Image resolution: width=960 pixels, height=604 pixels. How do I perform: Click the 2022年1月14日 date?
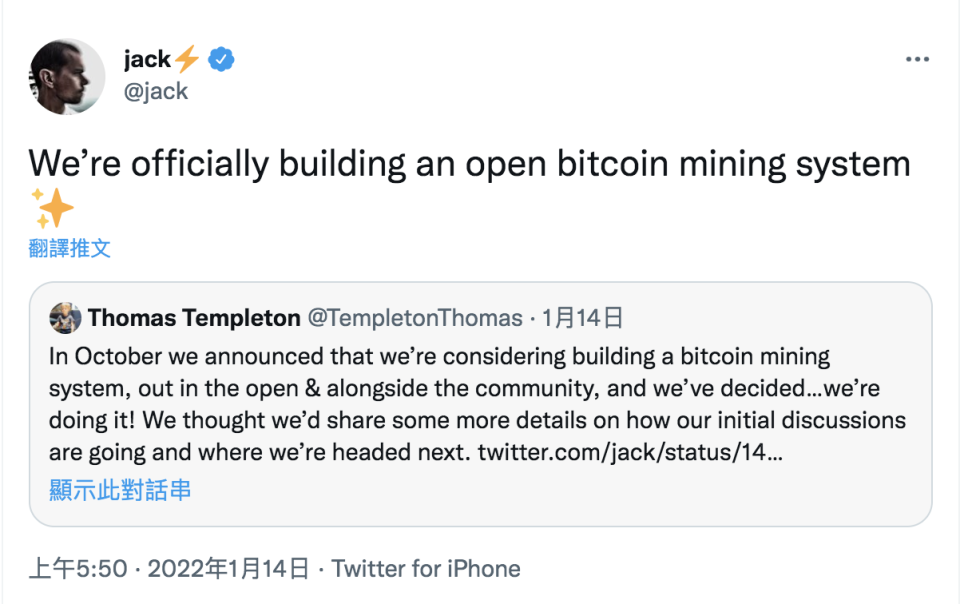pos(229,569)
